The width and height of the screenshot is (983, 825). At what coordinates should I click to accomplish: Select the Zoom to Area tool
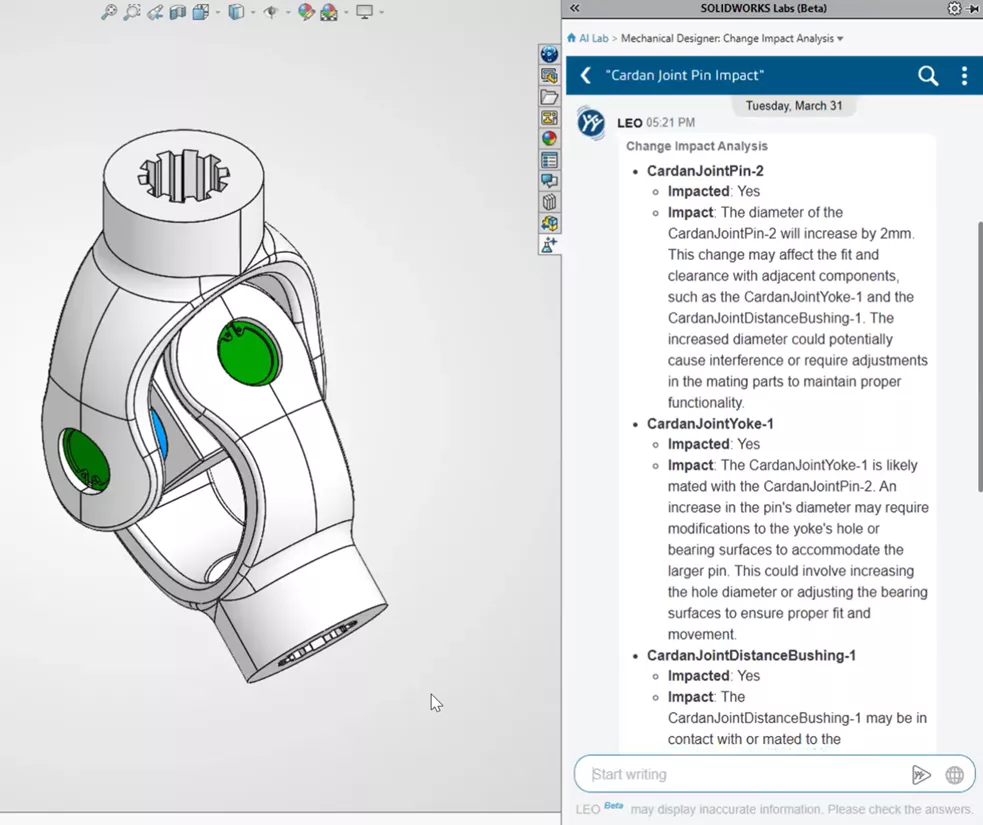132,12
